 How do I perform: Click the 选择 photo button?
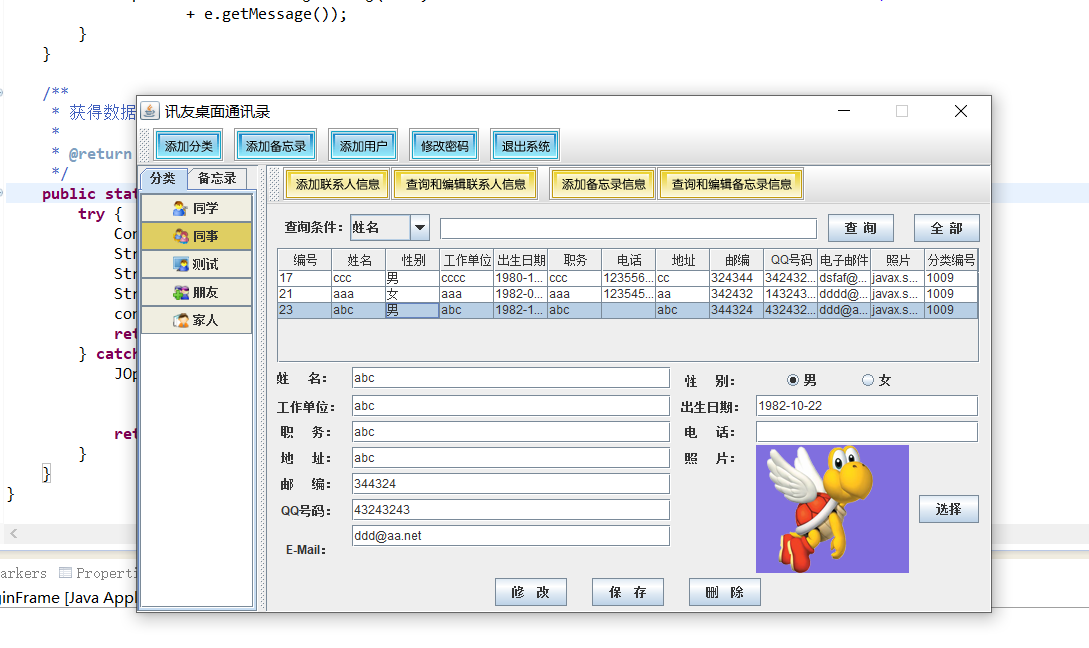(948, 509)
